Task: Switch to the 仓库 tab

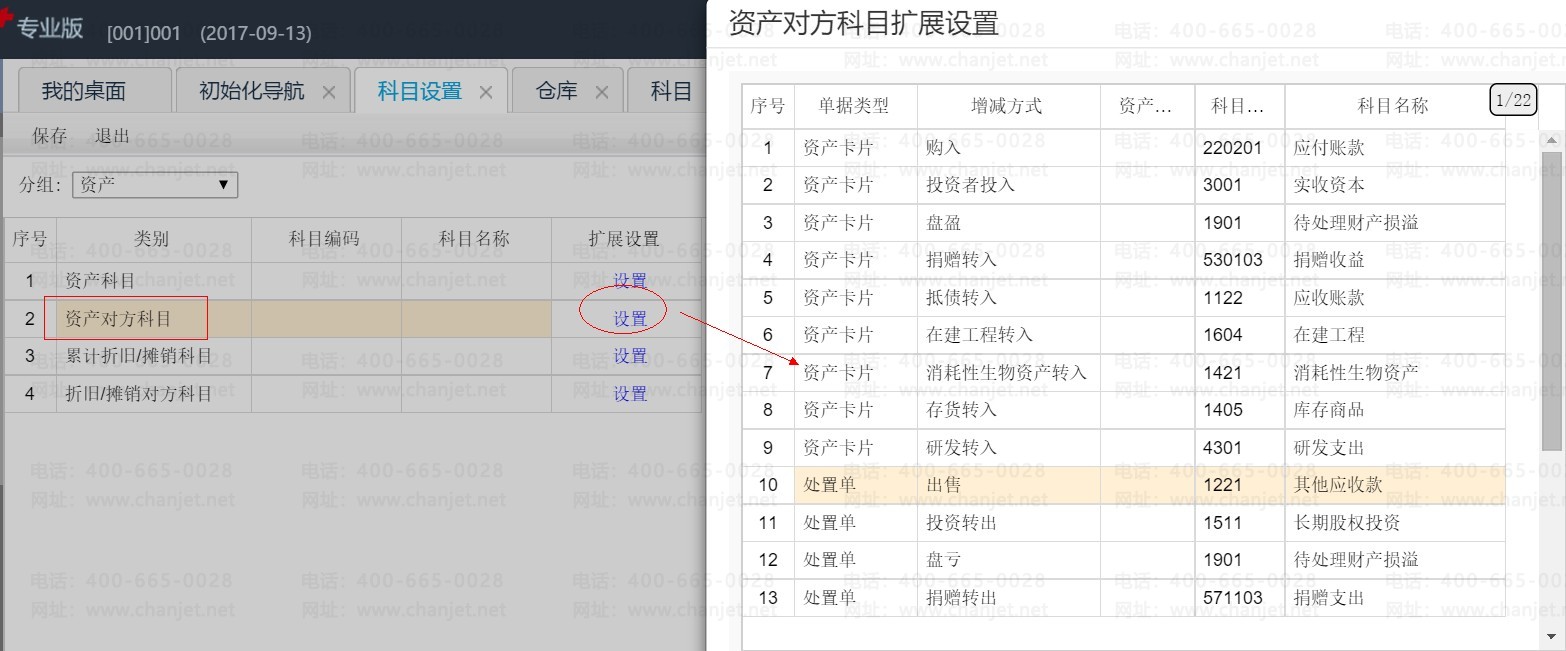Action: pyautogui.click(x=557, y=92)
